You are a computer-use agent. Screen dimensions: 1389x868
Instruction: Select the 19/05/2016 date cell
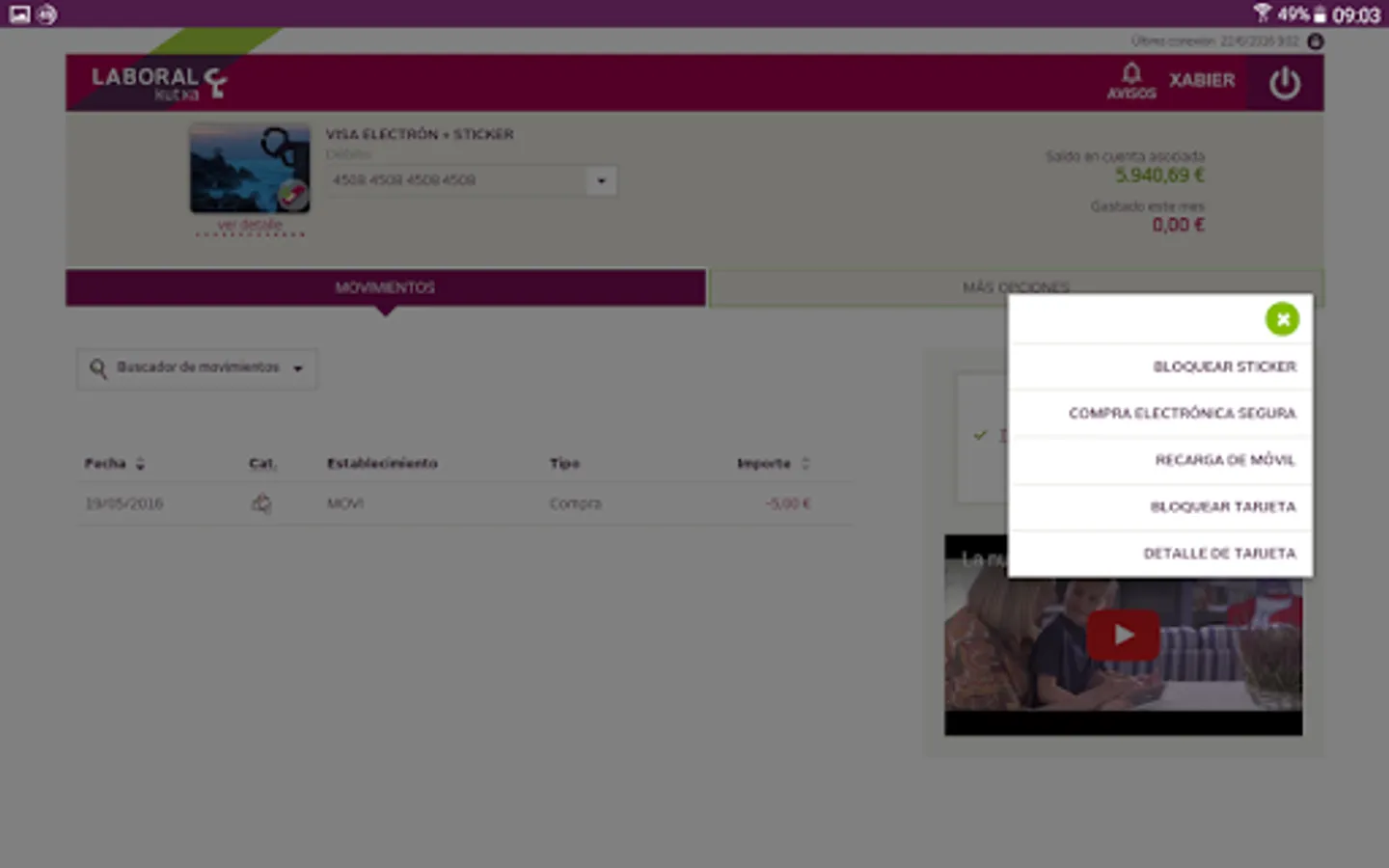click(124, 503)
